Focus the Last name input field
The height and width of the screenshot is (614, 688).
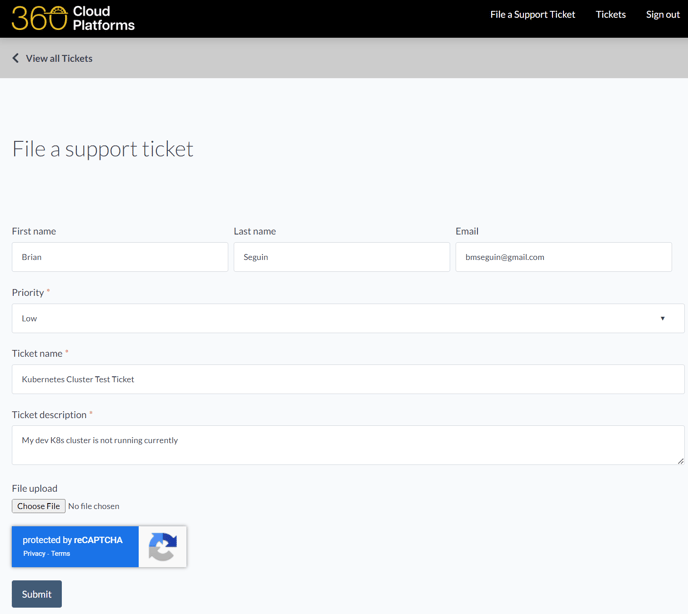[341, 257]
